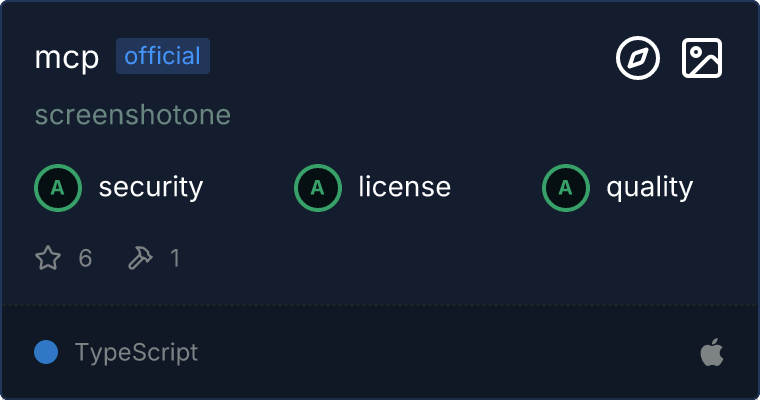Click the security grade A badge
Image resolution: width=760 pixels, height=400 pixels.
tap(58, 187)
